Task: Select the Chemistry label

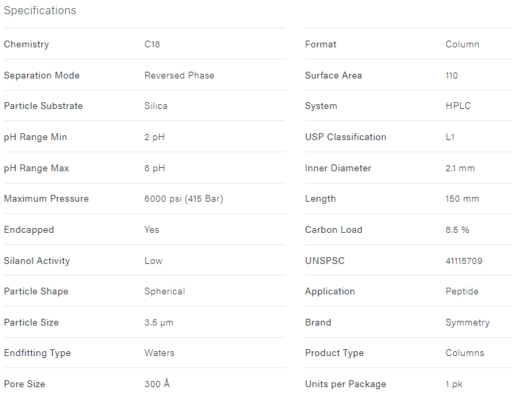Action: coord(26,44)
